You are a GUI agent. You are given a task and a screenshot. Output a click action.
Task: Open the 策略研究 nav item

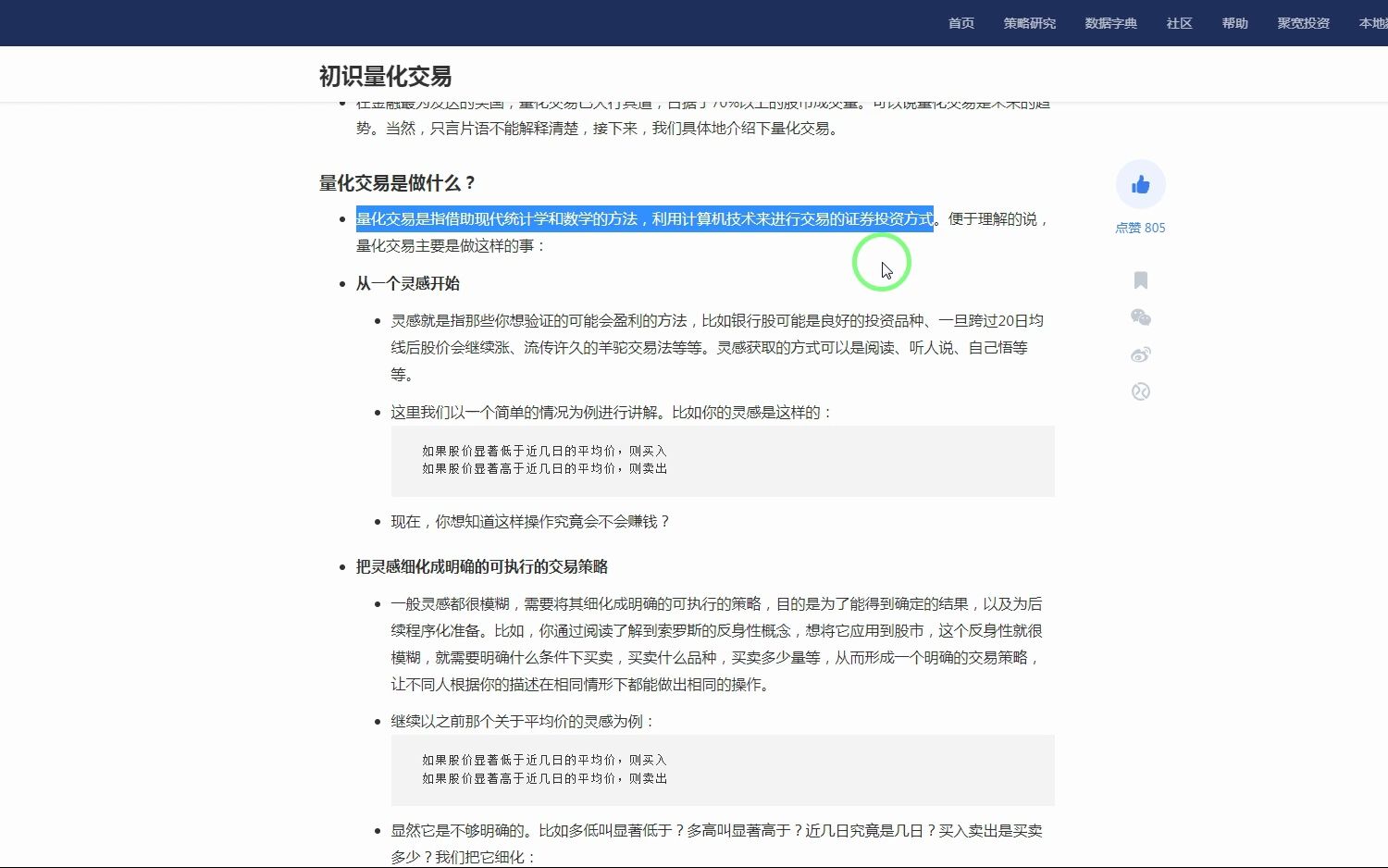[1030, 23]
